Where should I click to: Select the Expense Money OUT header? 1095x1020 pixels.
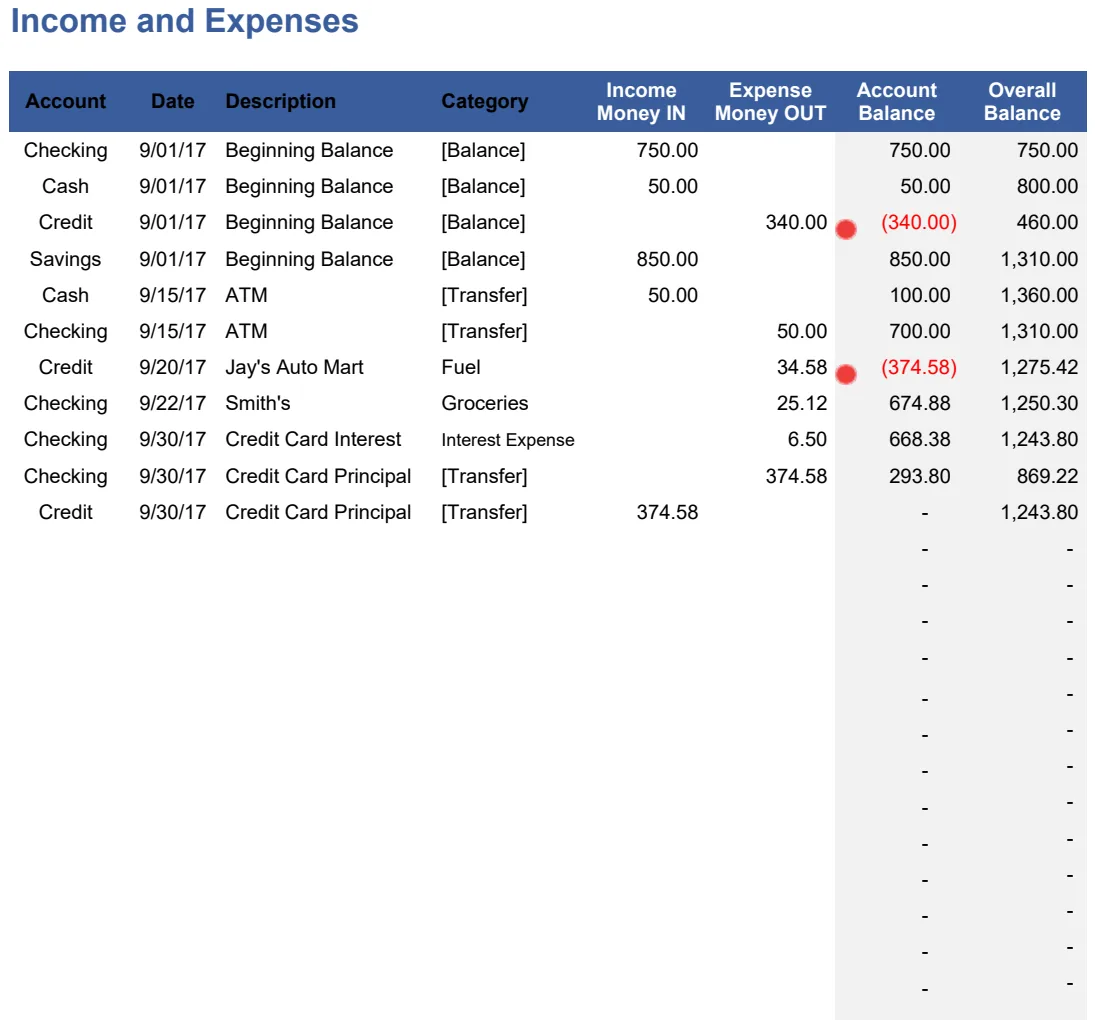(770, 101)
